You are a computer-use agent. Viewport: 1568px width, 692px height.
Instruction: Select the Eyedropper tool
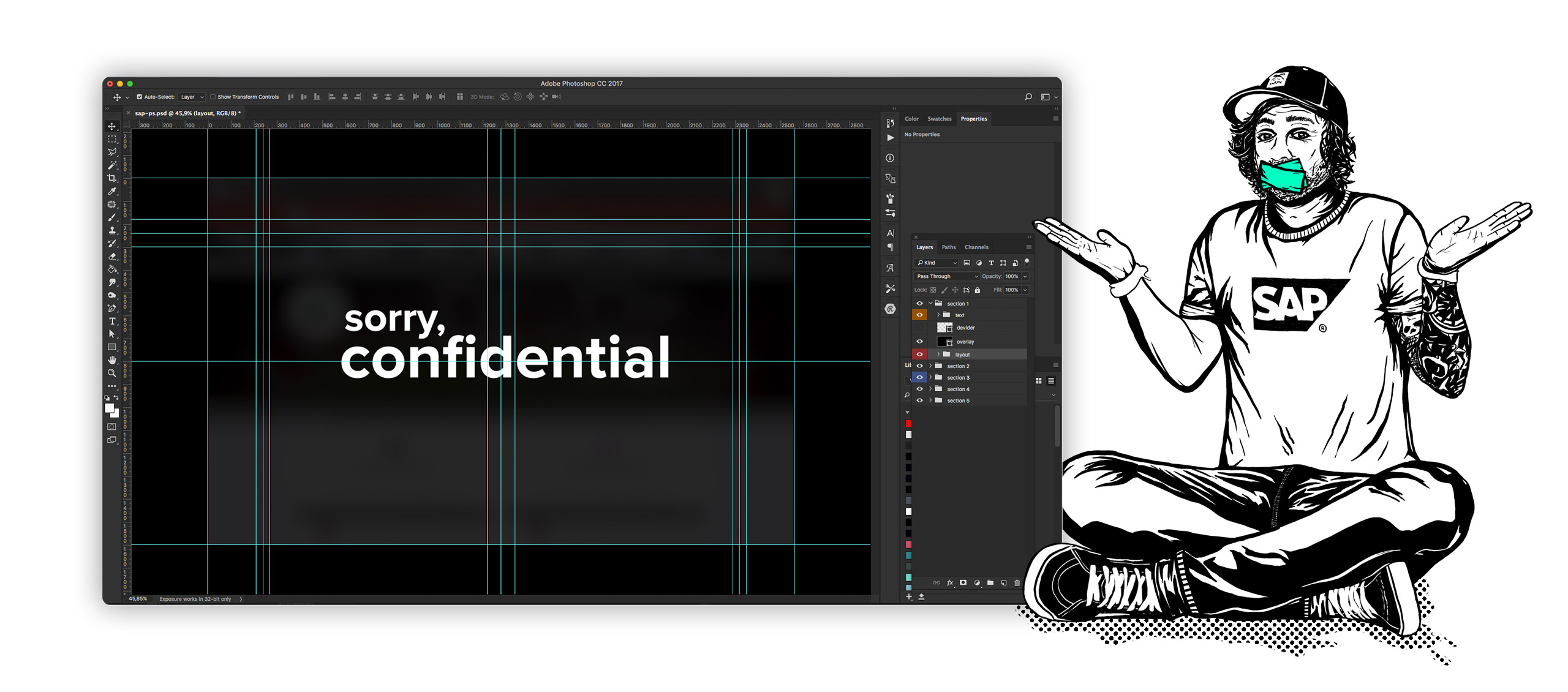pyautogui.click(x=112, y=191)
